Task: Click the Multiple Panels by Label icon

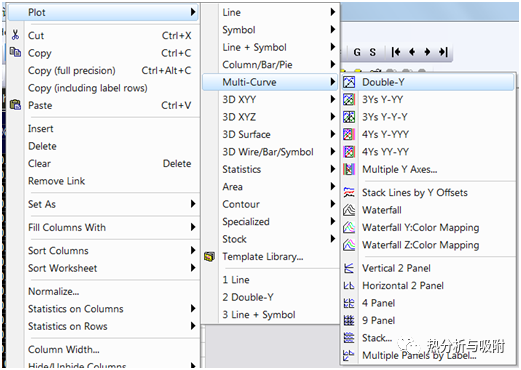Action: click(x=349, y=355)
